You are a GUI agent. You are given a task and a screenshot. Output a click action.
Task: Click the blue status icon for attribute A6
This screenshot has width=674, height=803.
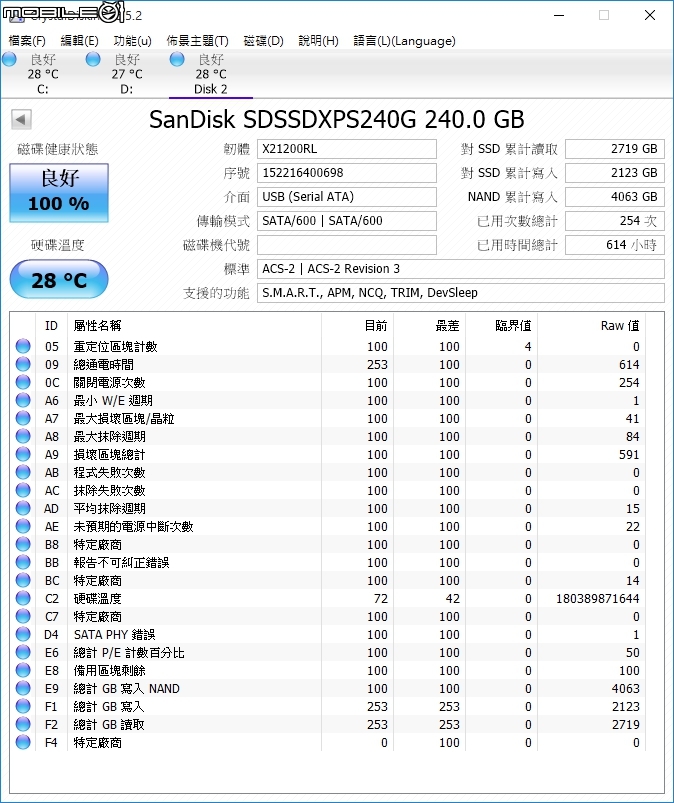coord(23,400)
